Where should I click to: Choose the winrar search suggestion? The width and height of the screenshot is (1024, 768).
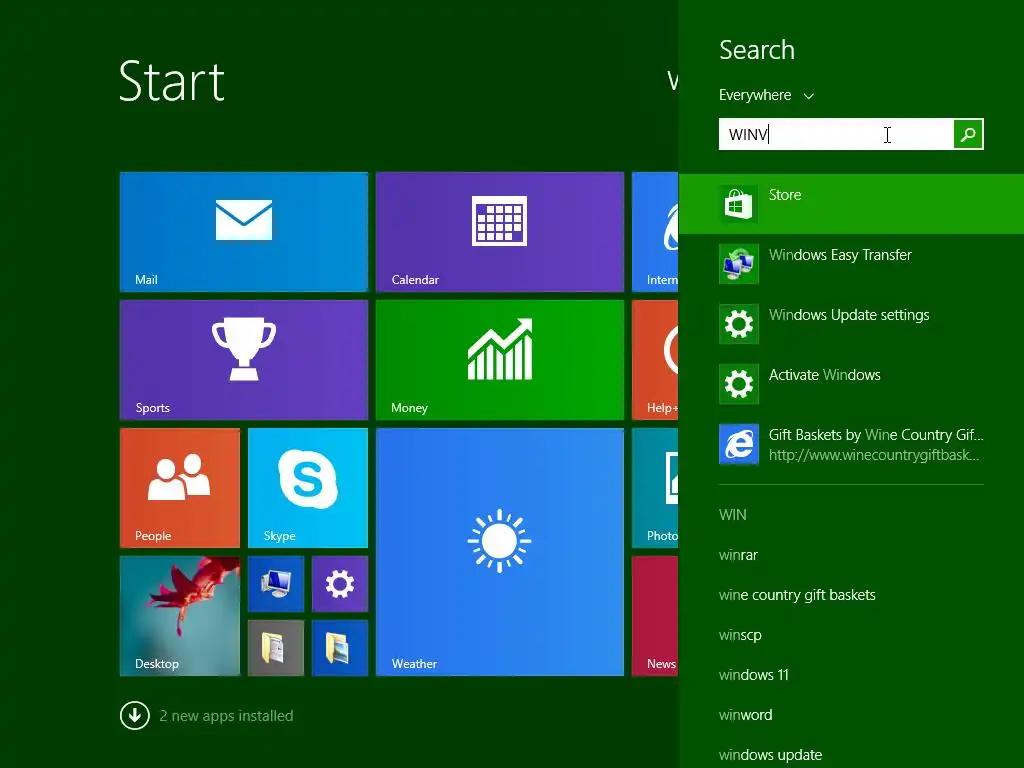[738, 555]
